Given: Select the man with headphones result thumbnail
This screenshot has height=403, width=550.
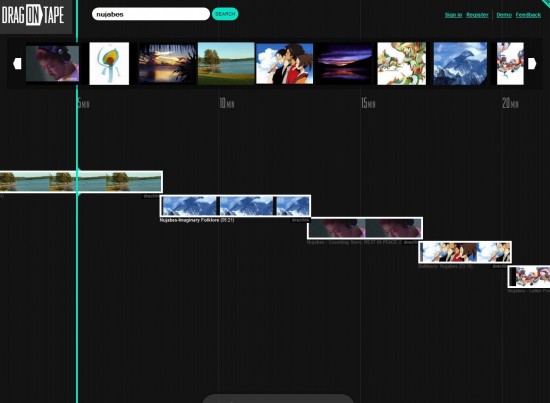Looking at the screenshot, I should [53, 63].
